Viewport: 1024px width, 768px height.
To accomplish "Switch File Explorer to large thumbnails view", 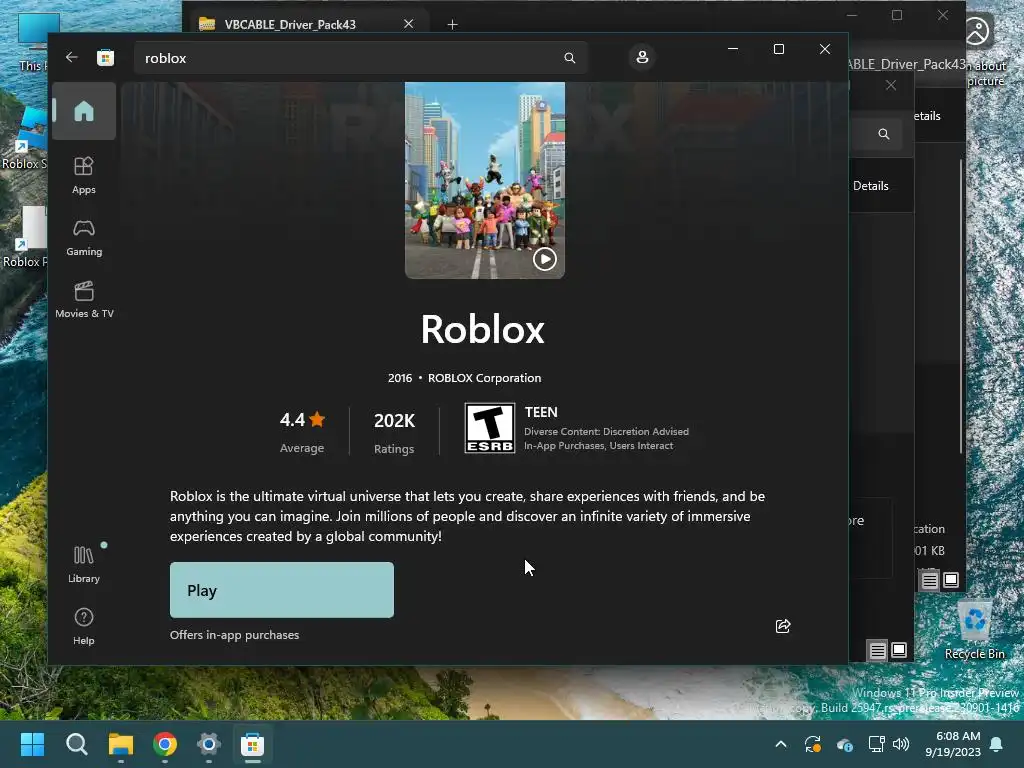I will tap(899, 650).
